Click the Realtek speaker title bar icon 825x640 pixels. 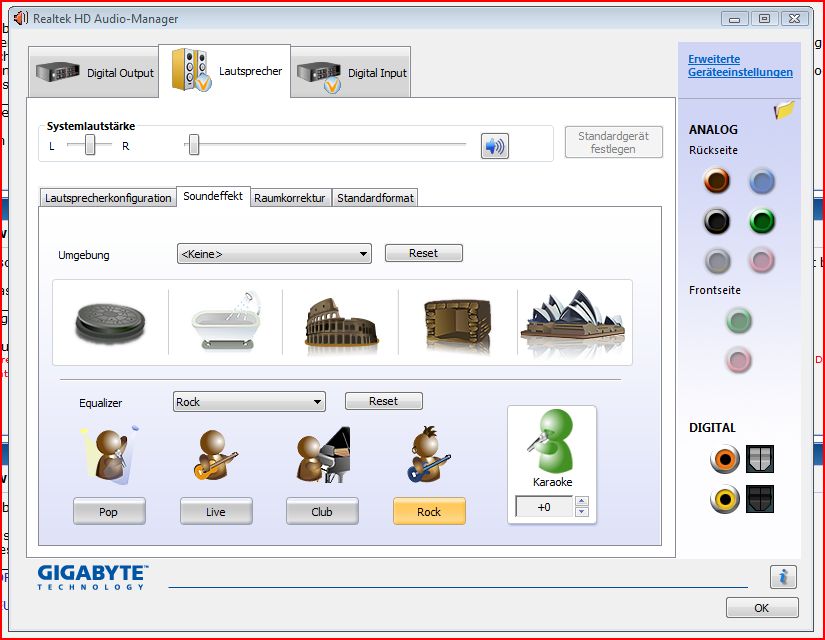point(21,18)
